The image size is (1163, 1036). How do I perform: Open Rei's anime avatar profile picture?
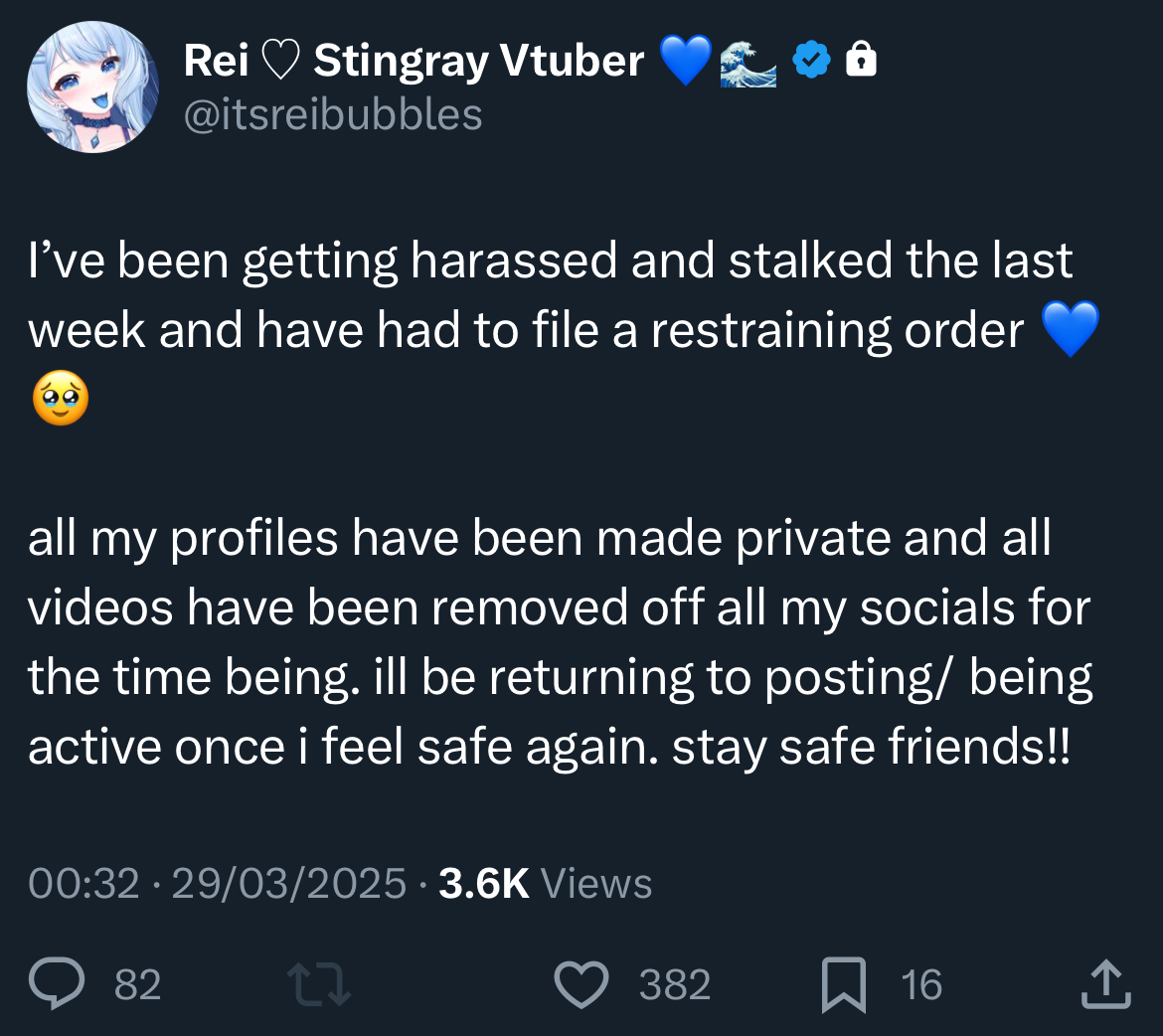coord(92,86)
